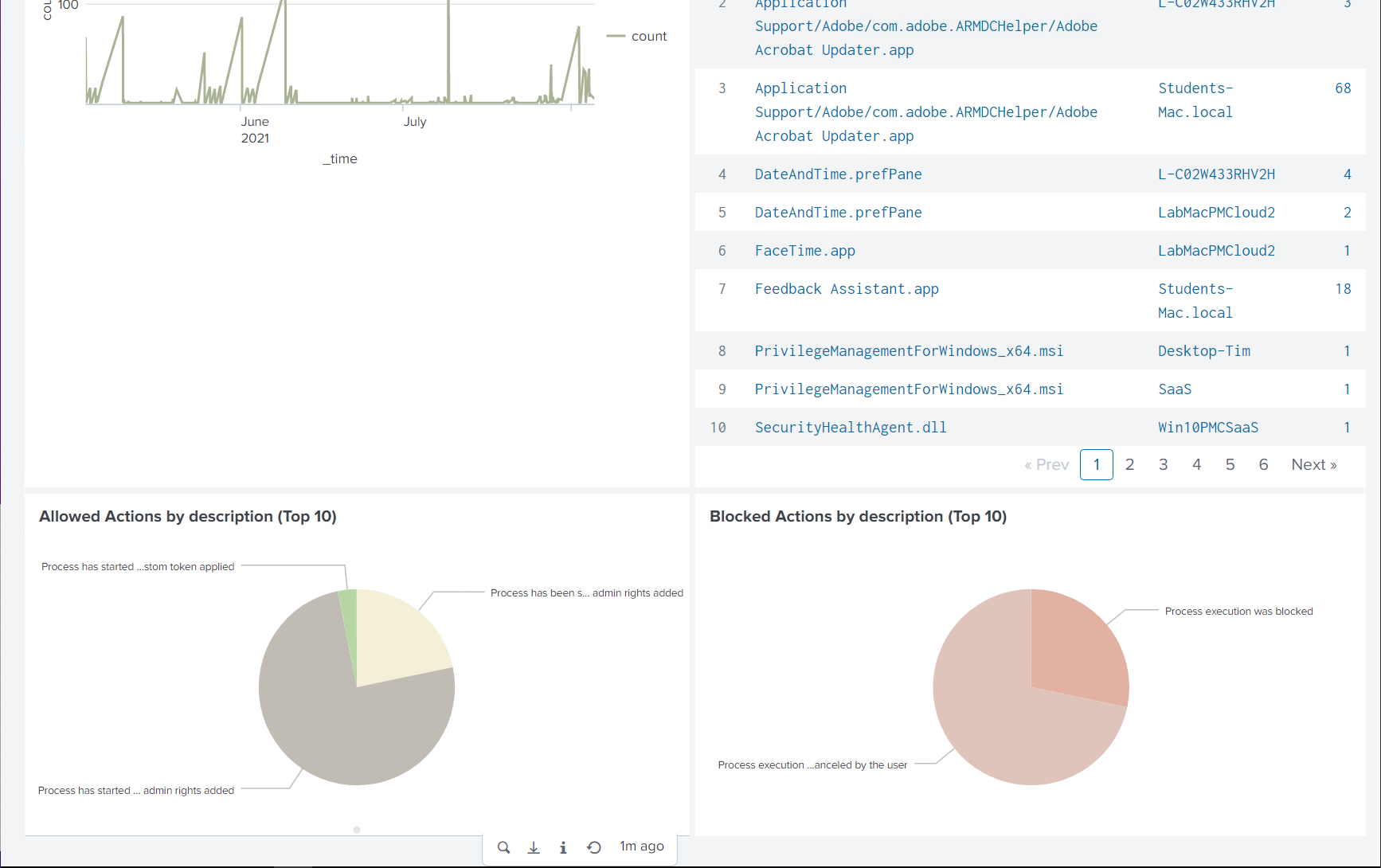
Task: Click Win10PMCSaaS host link
Action: click(1207, 428)
